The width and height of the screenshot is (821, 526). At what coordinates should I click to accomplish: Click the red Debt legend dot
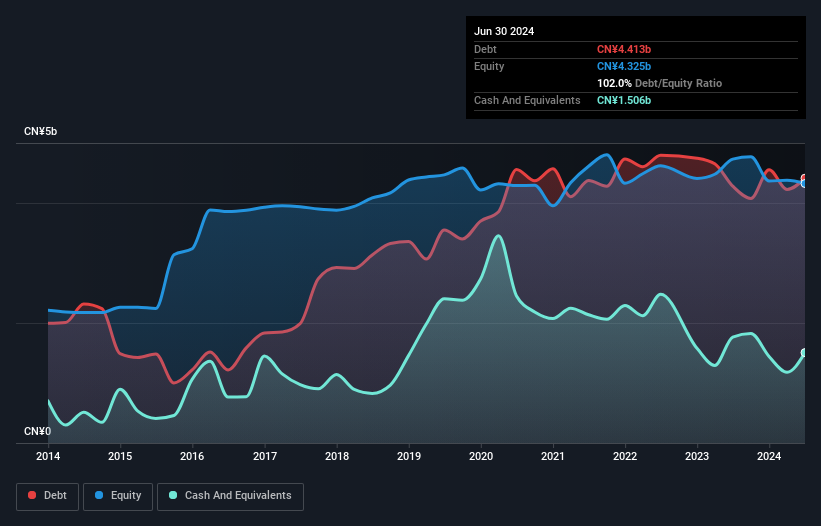(32, 495)
